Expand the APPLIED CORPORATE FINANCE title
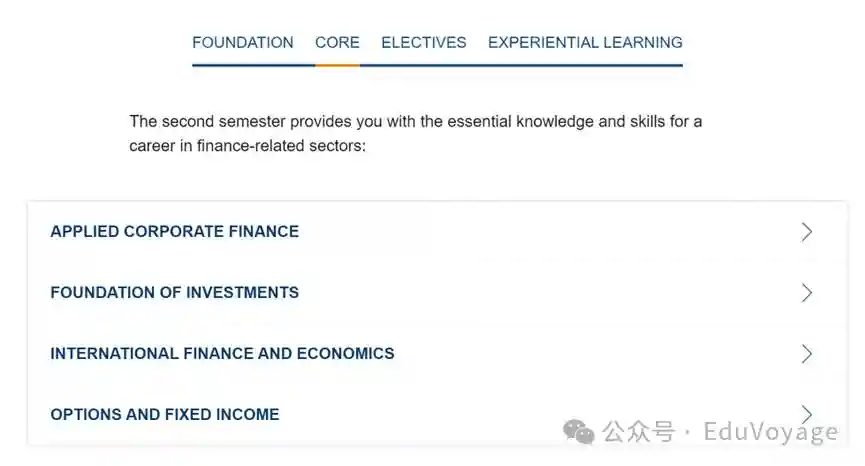Image resolution: width=865 pixels, height=466 pixels. coord(175,232)
